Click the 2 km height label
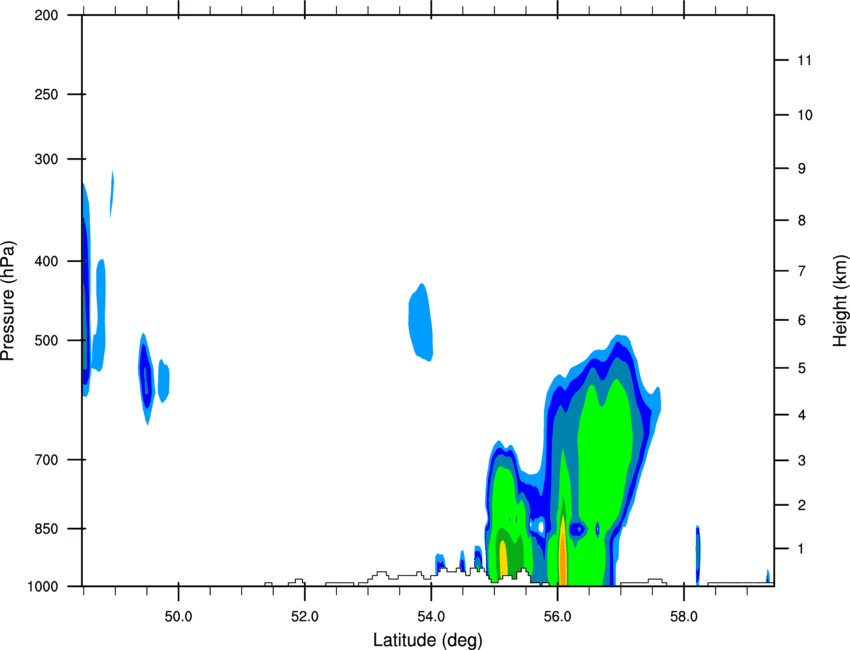The height and width of the screenshot is (650, 850). [x=802, y=505]
